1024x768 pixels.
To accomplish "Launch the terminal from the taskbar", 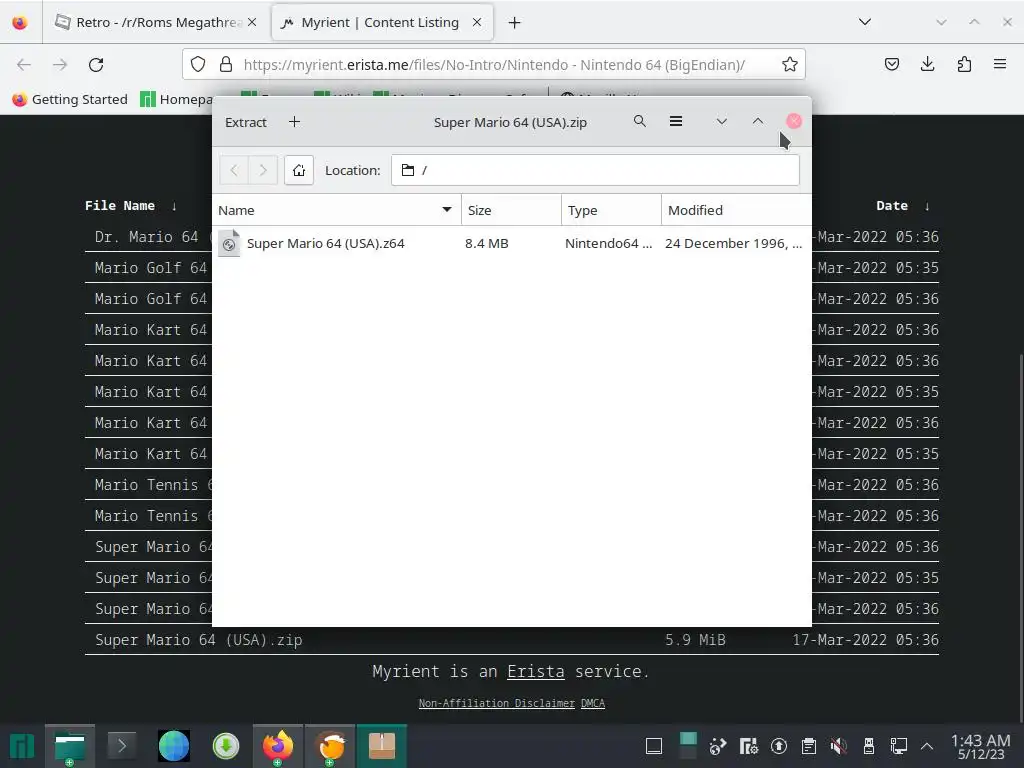I will click(x=121, y=746).
